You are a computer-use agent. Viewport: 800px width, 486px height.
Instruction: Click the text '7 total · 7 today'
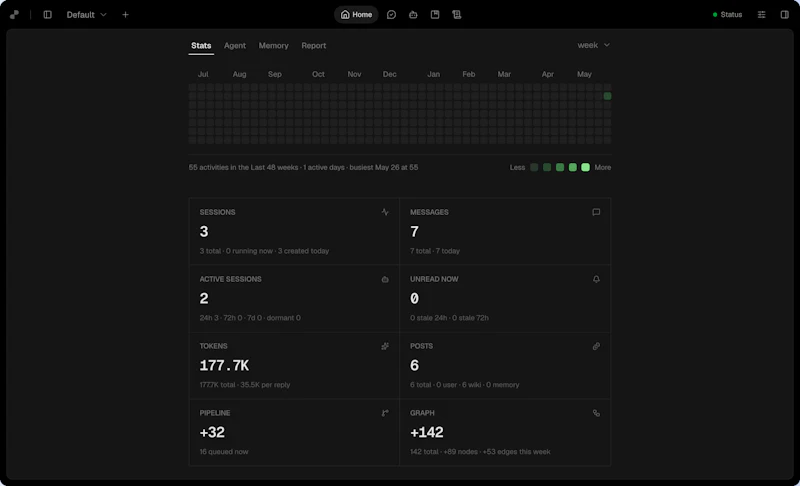click(x=435, y=251)
